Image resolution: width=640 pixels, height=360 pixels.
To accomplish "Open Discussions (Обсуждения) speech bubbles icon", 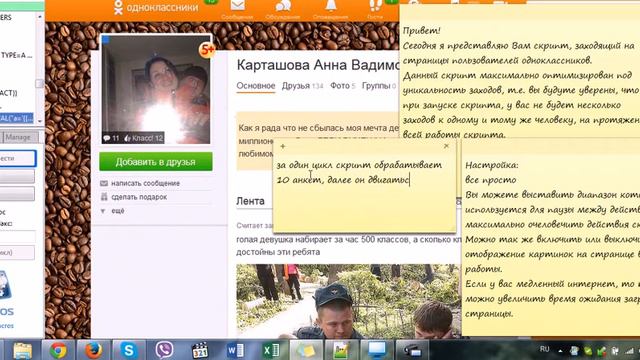I will tap(283, 6).
